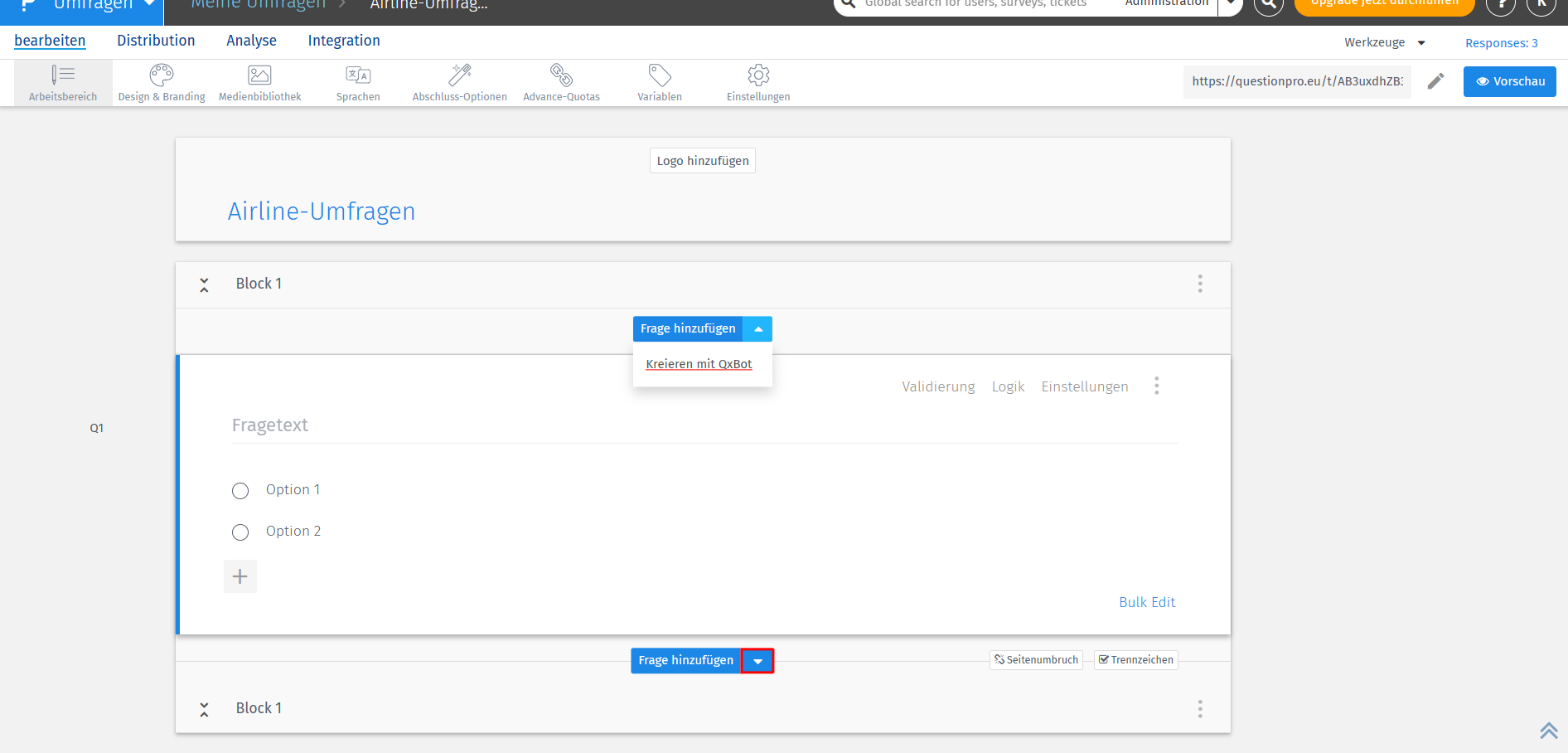Edit the Option 2 answer label
The height and width of the screenshot is (753, 1568).
pos(293,532)
